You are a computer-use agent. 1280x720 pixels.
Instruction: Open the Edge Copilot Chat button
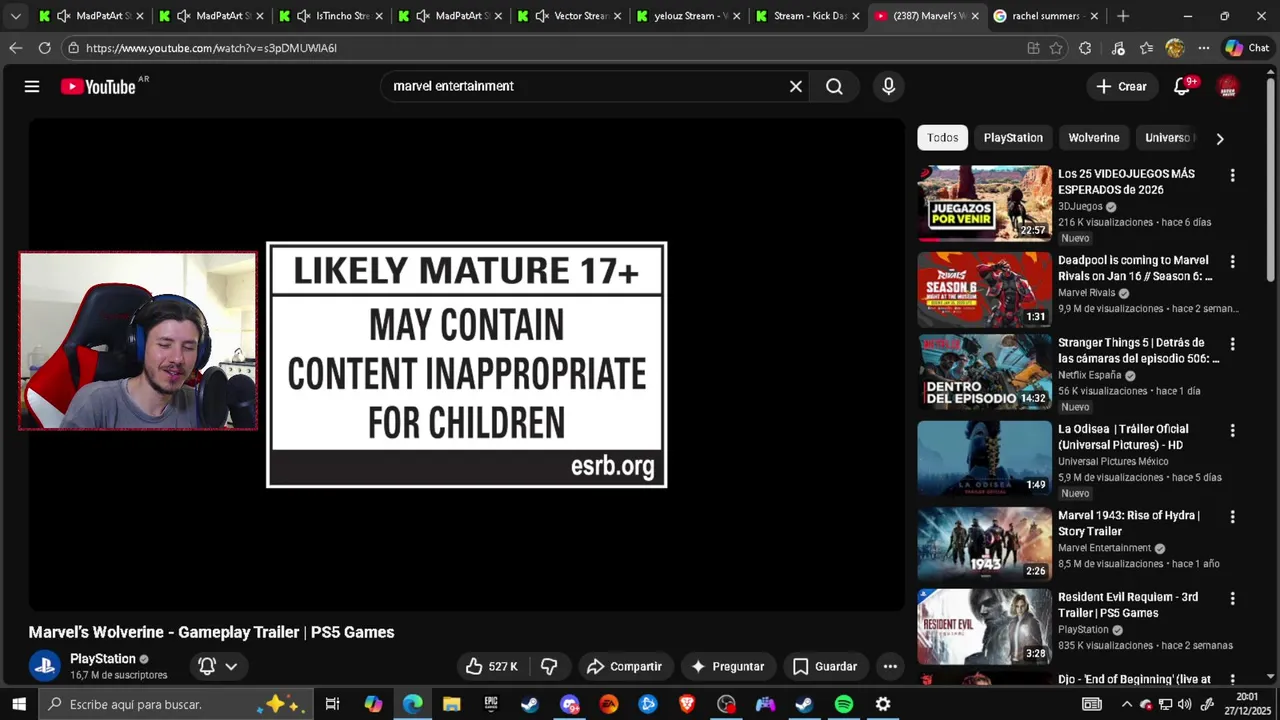coord(1246,48)
